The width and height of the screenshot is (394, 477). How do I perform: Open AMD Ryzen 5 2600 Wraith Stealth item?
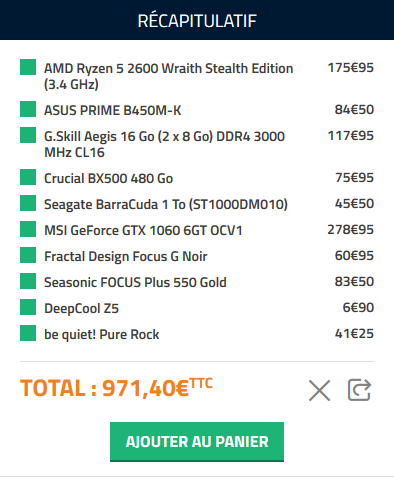tap(168, 76)
